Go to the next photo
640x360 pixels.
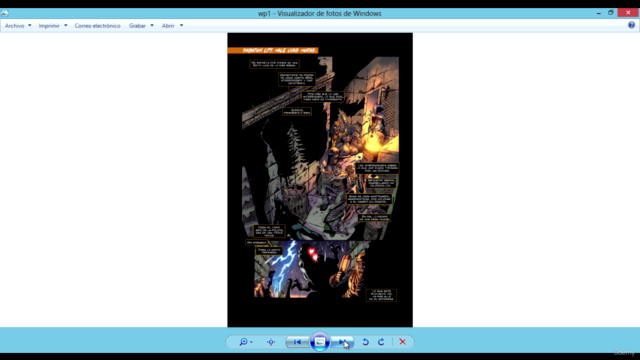pos(342,342)
